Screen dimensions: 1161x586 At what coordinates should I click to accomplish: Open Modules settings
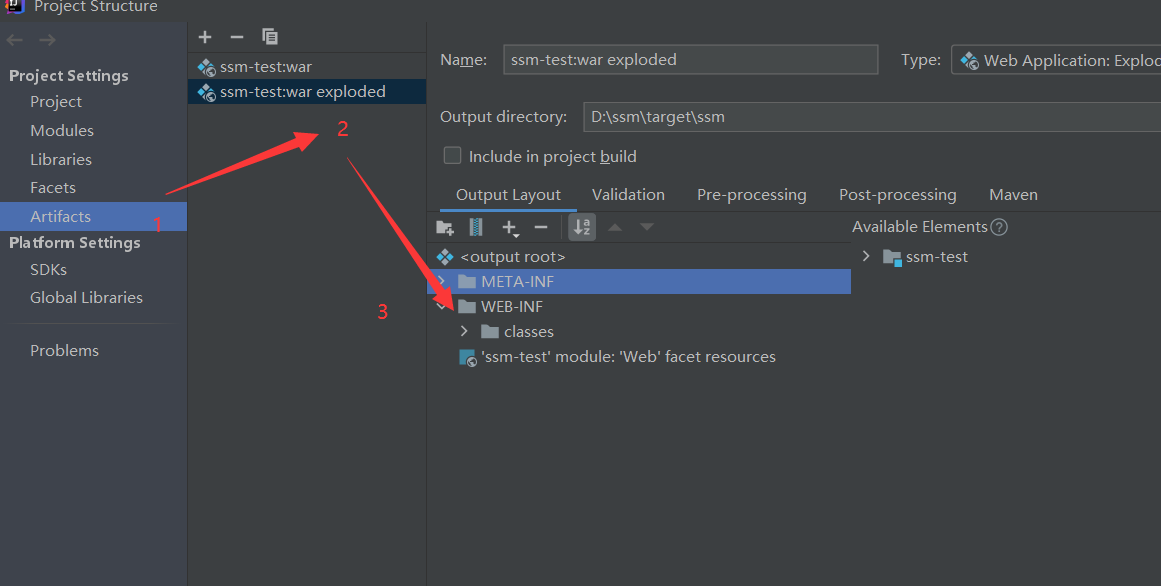coord(62,130)
